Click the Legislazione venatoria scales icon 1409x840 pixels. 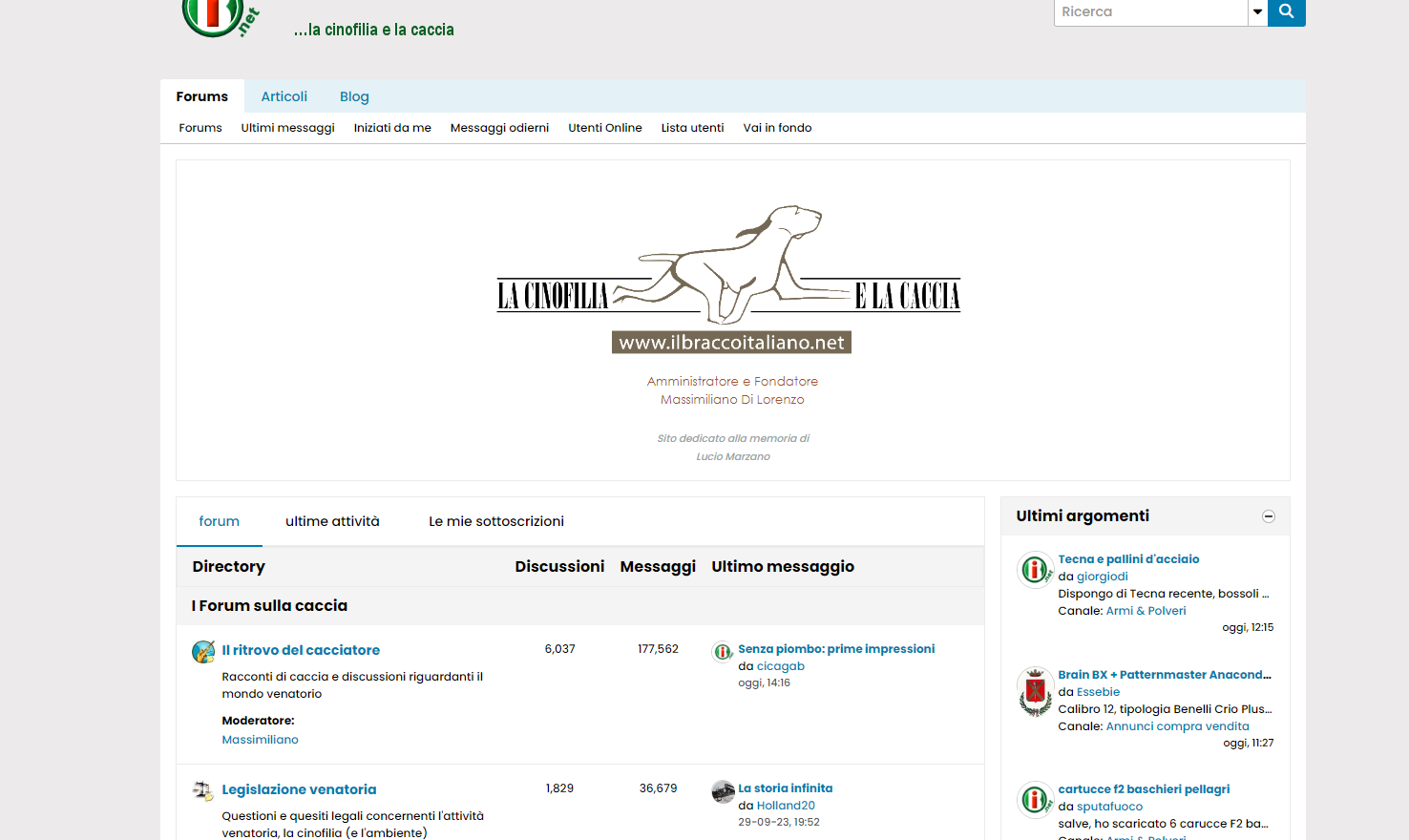(203, 790)
